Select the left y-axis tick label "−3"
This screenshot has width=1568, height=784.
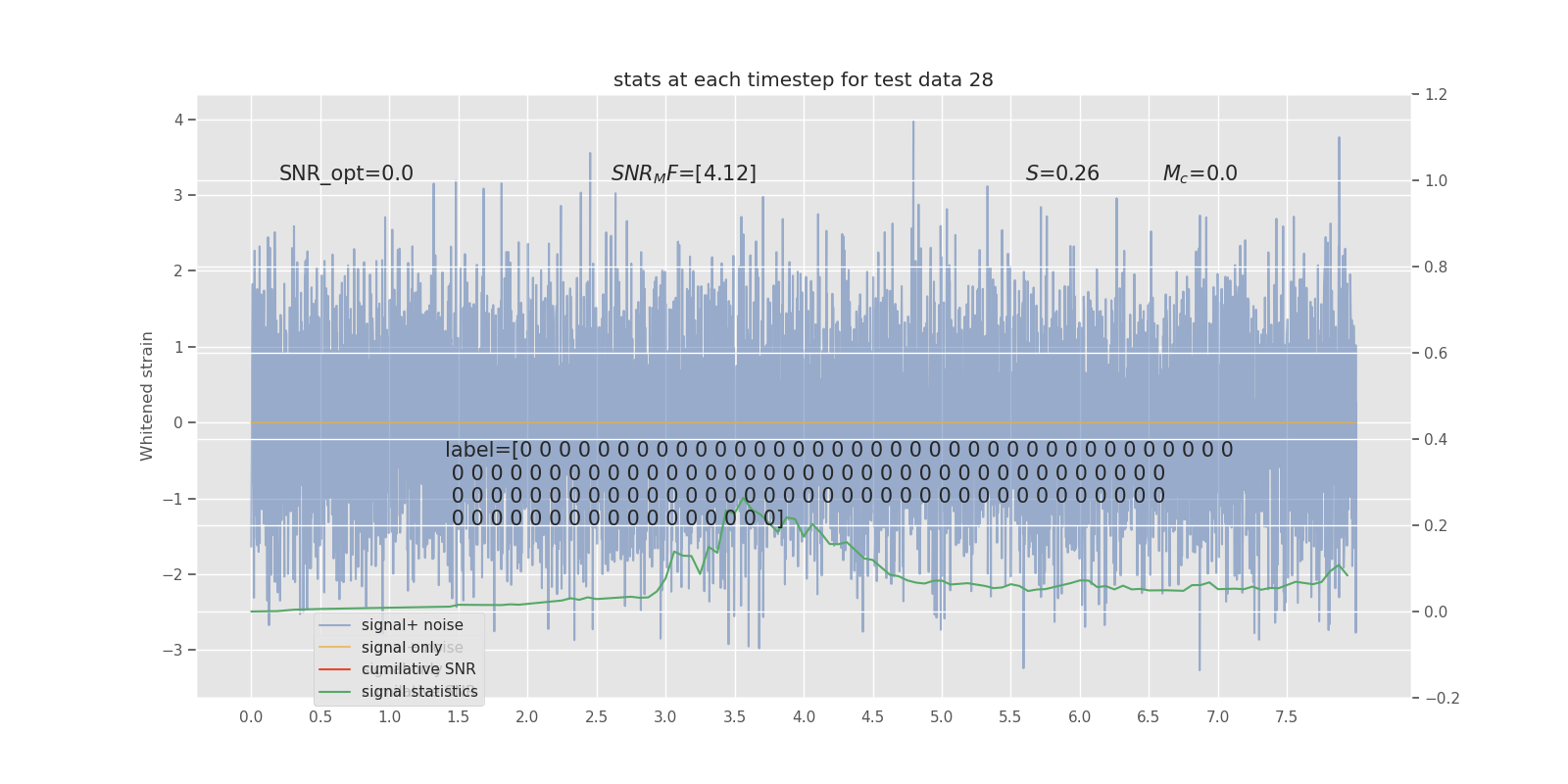coord(172,650)
